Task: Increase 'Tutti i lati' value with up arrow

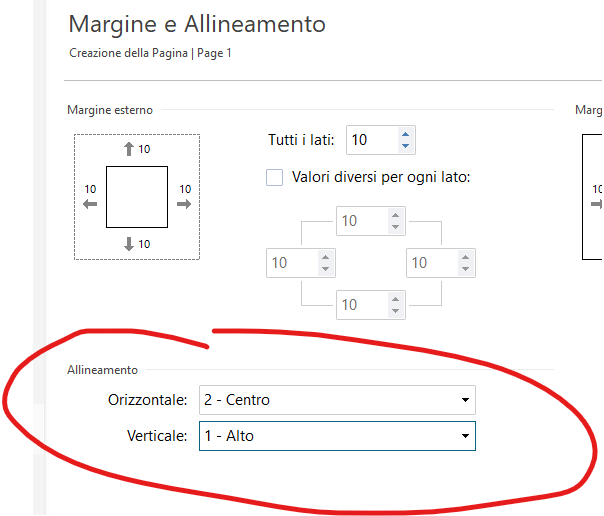Action: [405, 134]
